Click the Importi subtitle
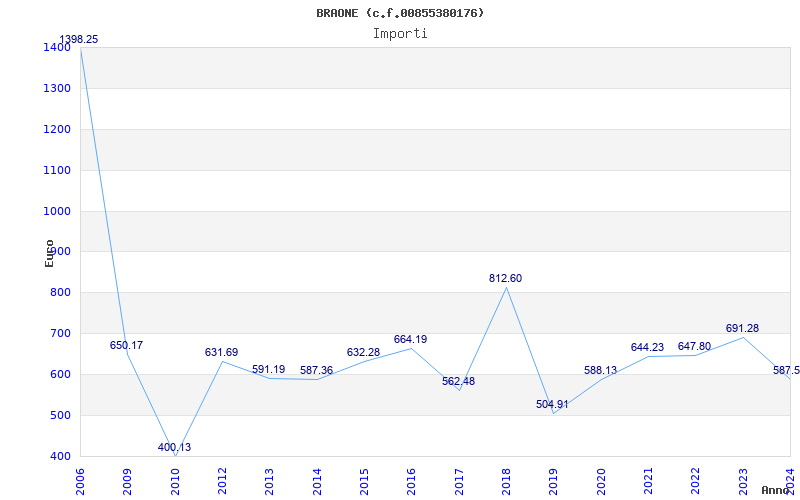Viewport: 800px width, 500px height. [400, 34]
